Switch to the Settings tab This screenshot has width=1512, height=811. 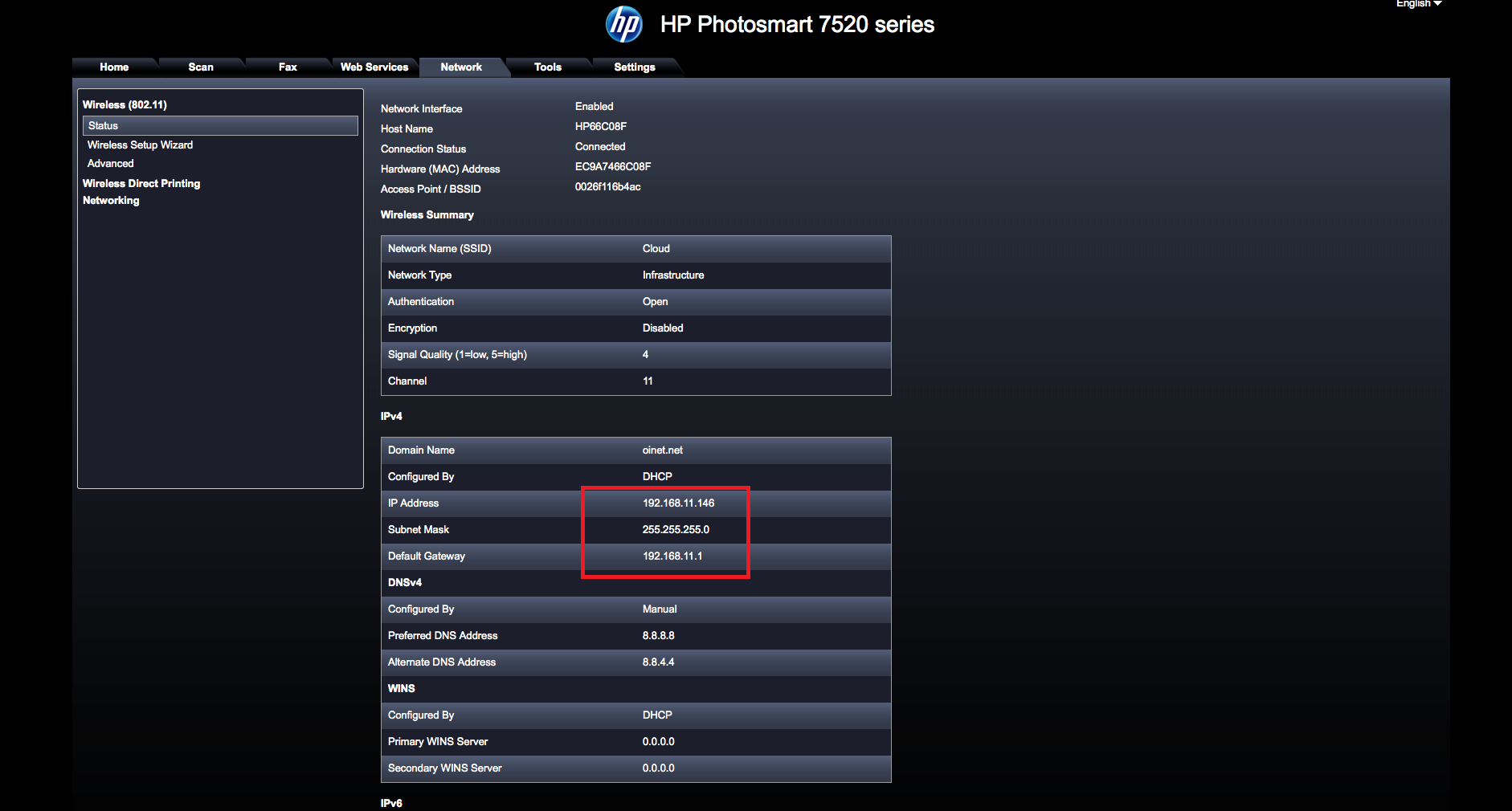coord(635,67)
